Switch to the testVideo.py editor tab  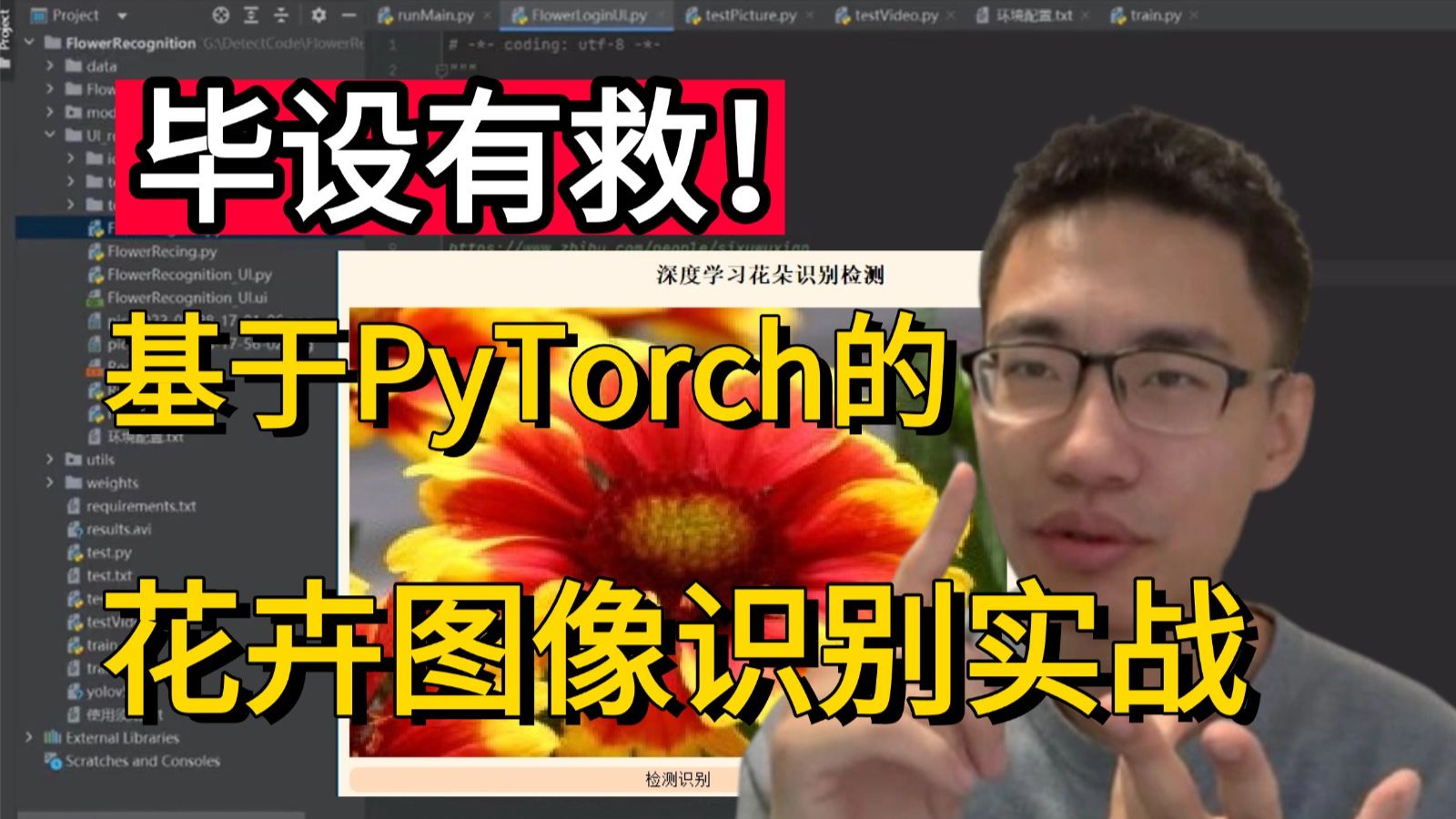pyautogui.click(x=886, y=15)
